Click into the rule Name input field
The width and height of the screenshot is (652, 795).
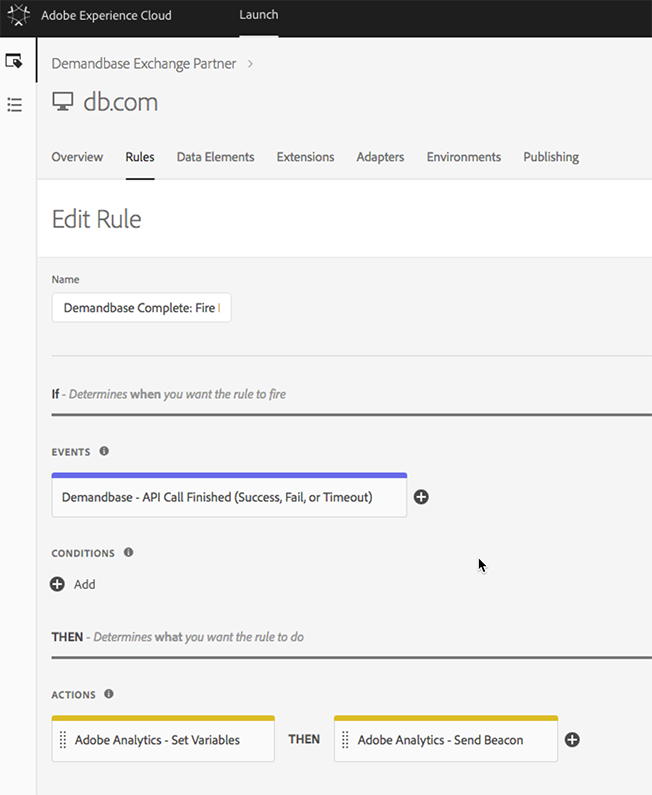coord(141,307)
